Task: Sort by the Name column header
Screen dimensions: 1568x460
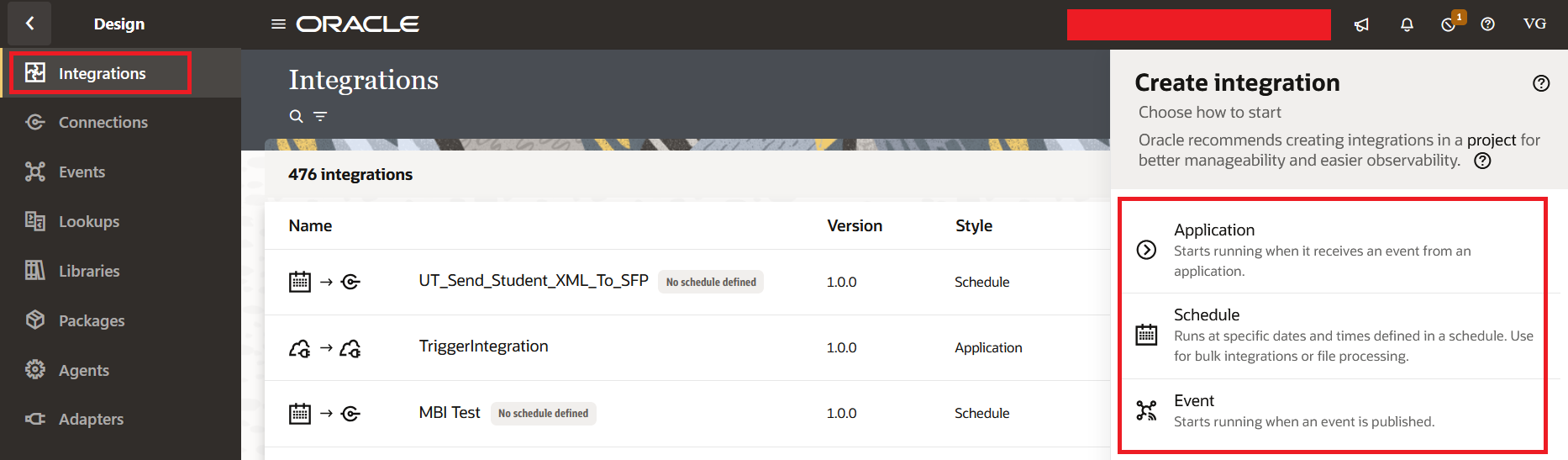Action: tap(310, 226)
